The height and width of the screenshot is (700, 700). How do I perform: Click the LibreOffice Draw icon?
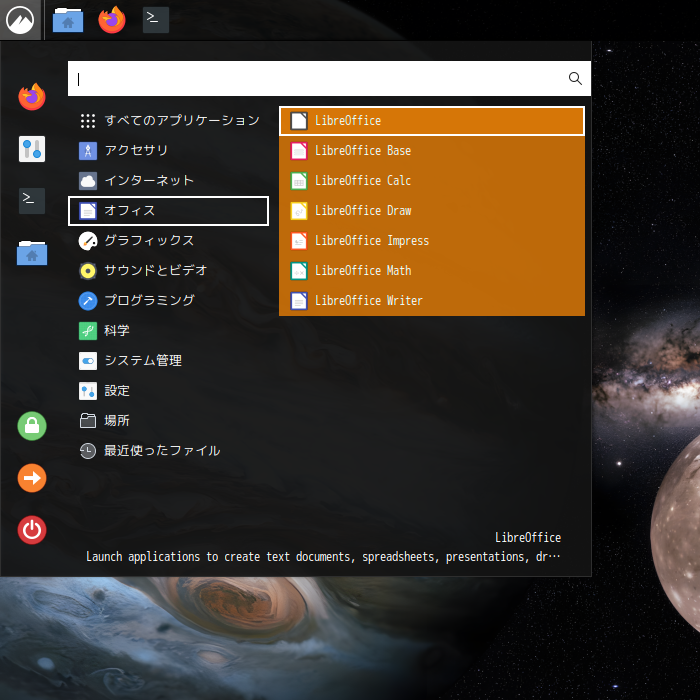[x=299, y=211]
